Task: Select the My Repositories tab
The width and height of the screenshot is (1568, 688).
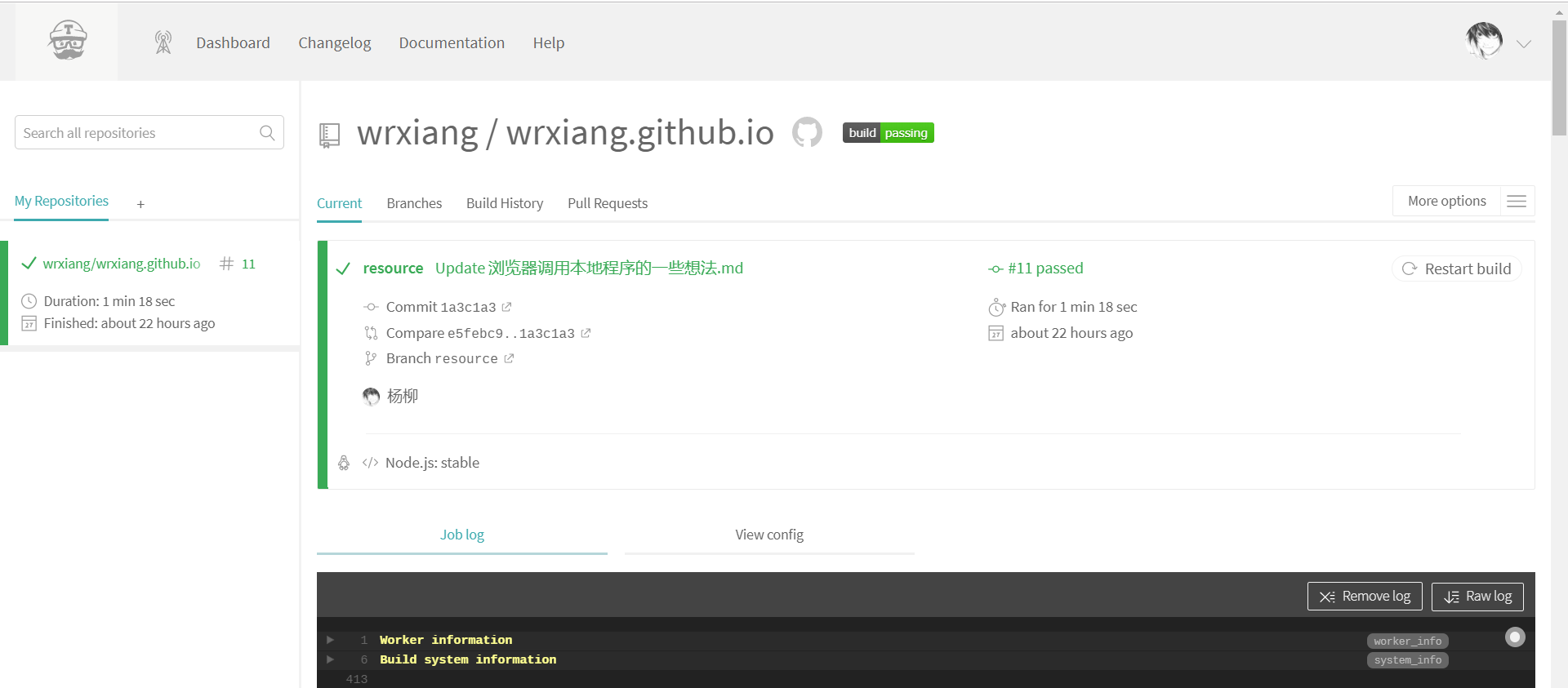Action: coord(61,201)
